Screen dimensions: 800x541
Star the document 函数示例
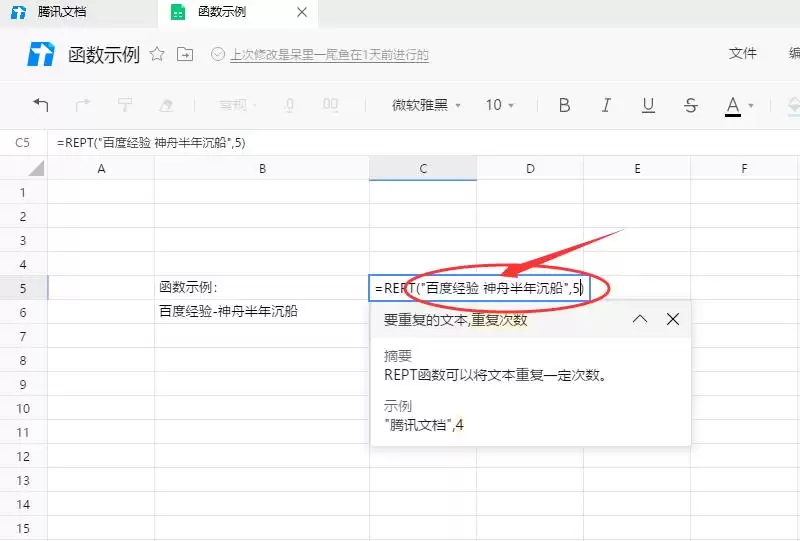point(157,55)
